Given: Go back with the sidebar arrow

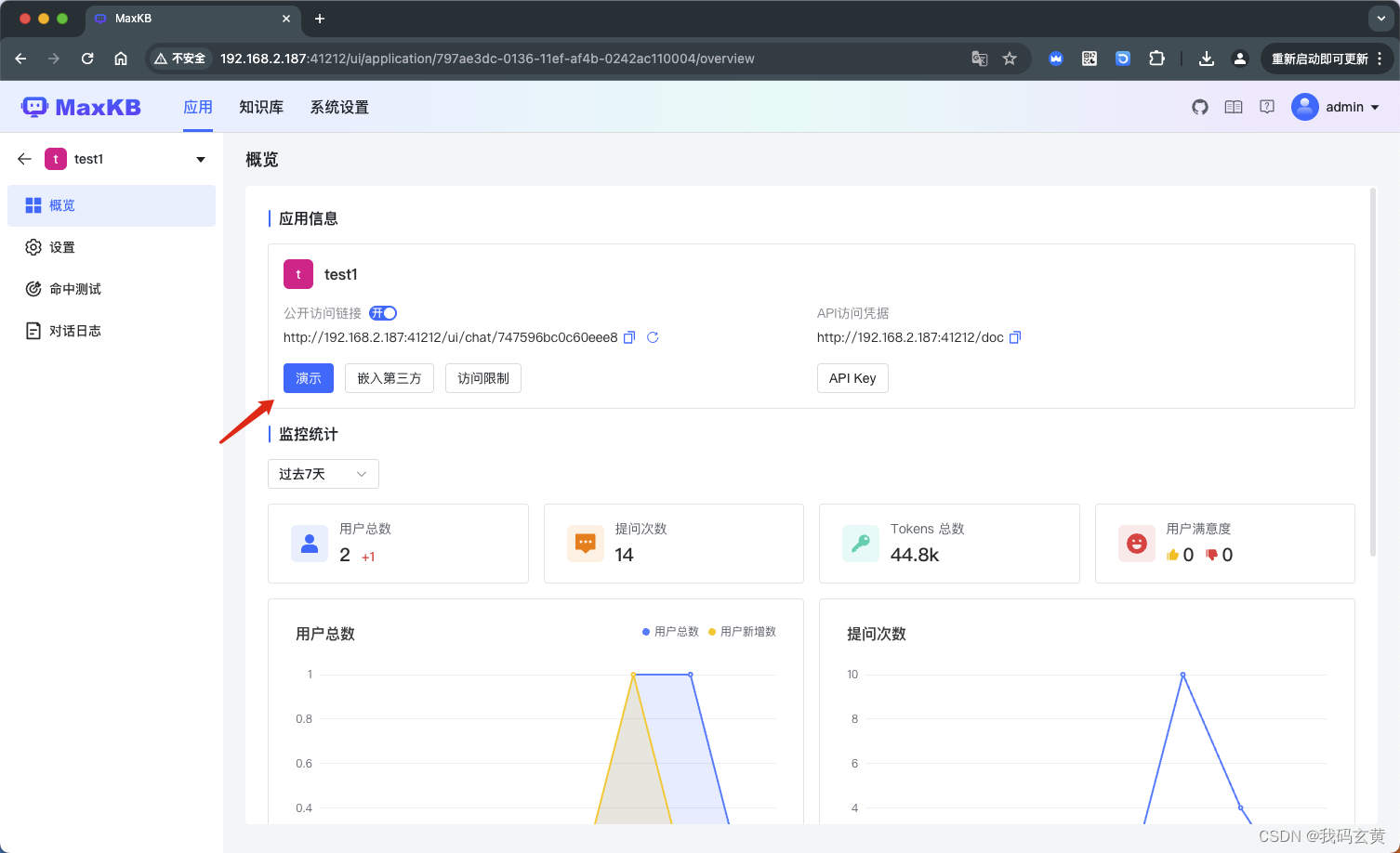Looking at the screenshot, I should [24, 159].
